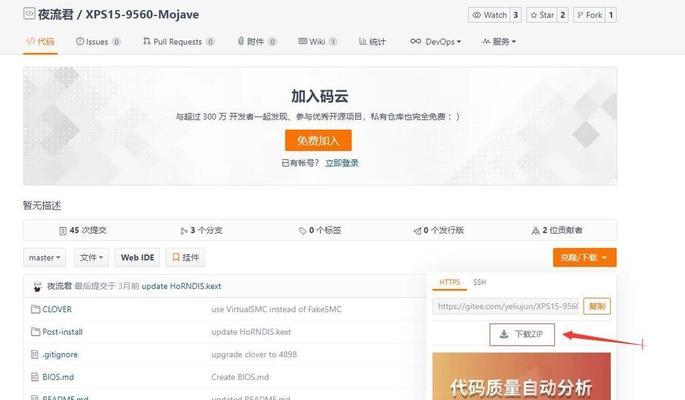The height and width of the screenshot is (400, 685).
Task: Open the 代码质量自动分析 banner ad
Action: [522, 376]
